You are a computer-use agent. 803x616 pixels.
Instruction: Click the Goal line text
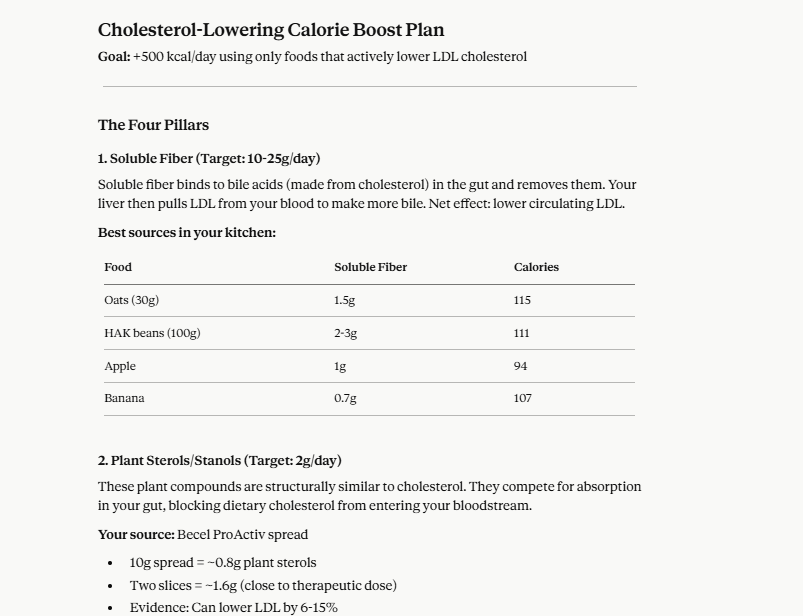pos(312,56)
